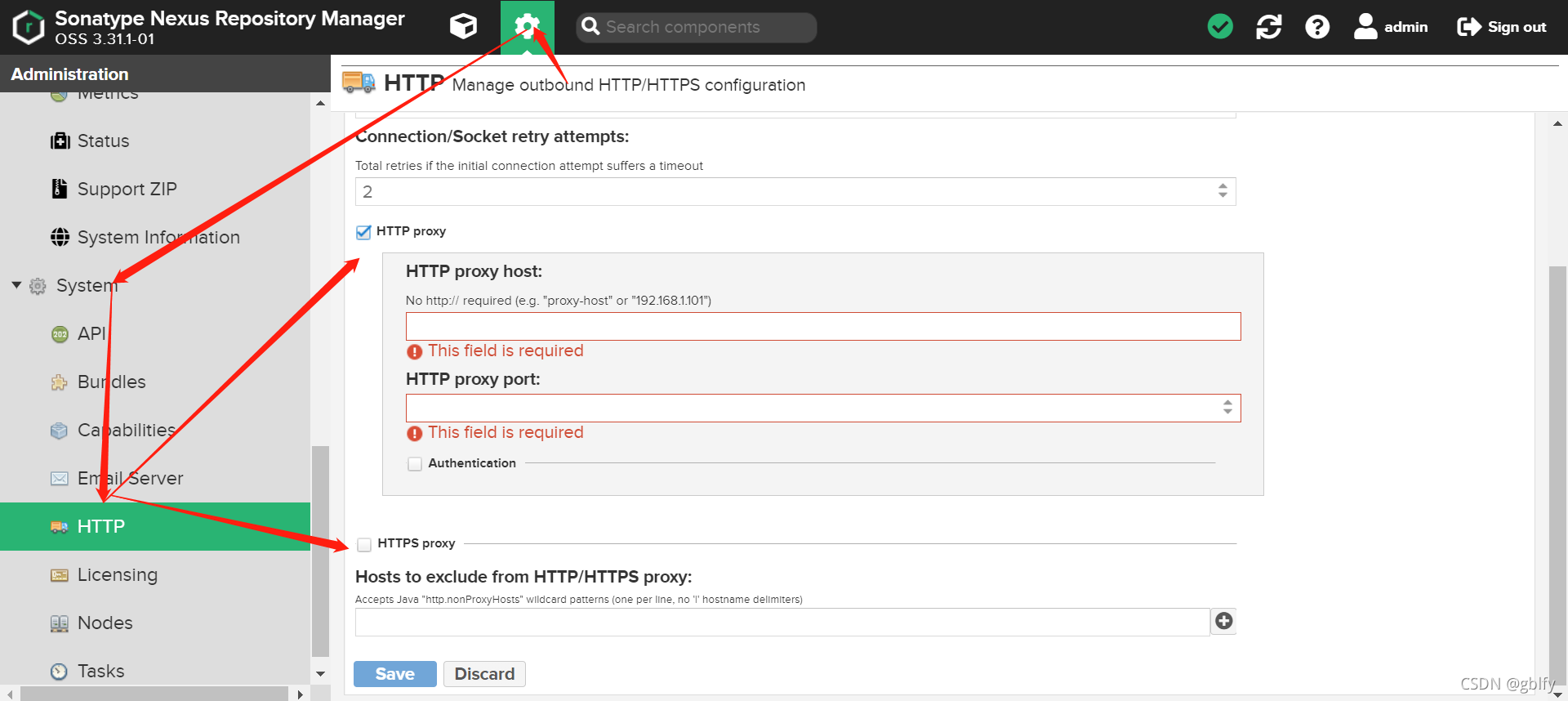Click the main panel scroll up arrow

(x=1557, y=123)
